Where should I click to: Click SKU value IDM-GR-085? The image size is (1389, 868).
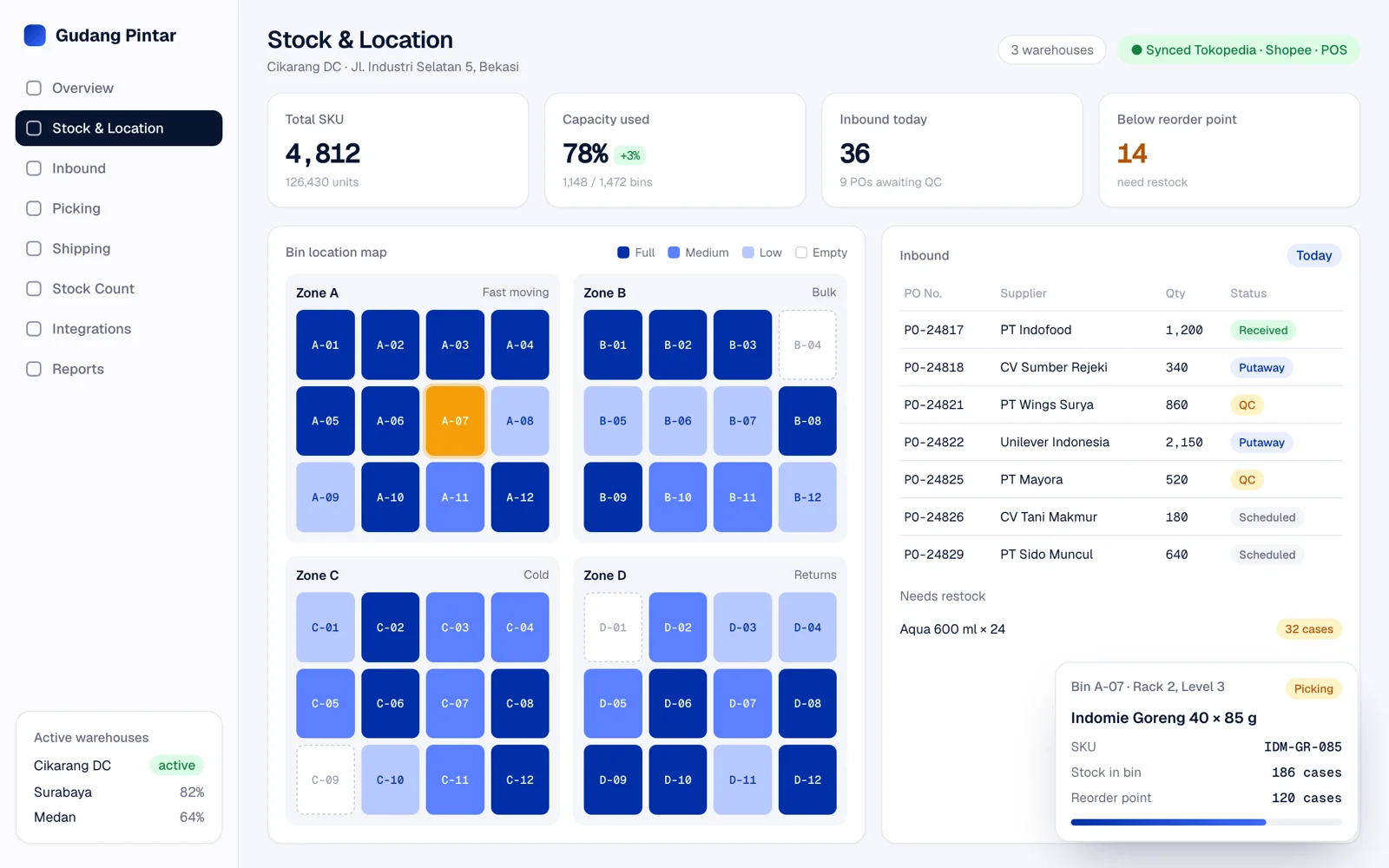pyautogui.click(x=1303, y=746)
